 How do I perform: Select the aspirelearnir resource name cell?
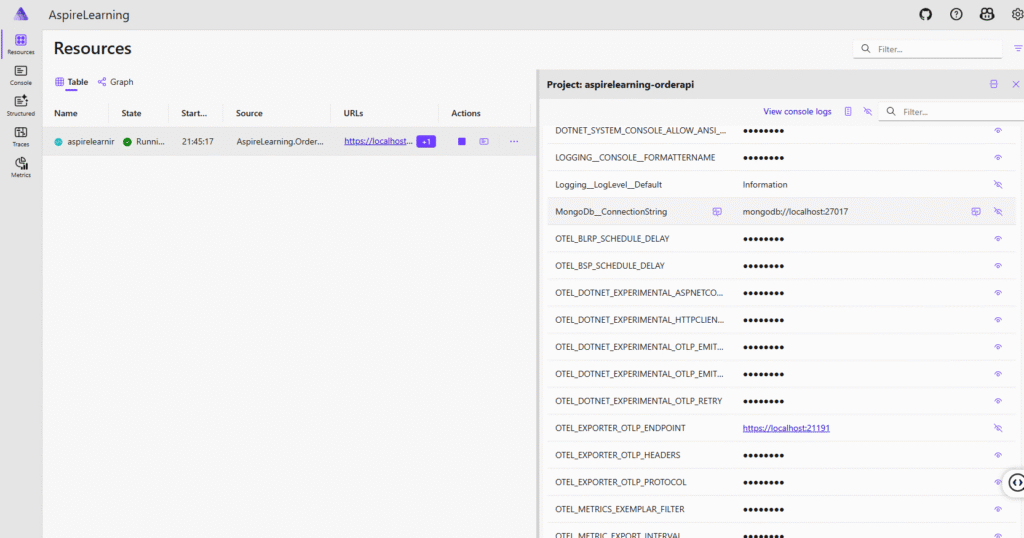coord(91,142)
